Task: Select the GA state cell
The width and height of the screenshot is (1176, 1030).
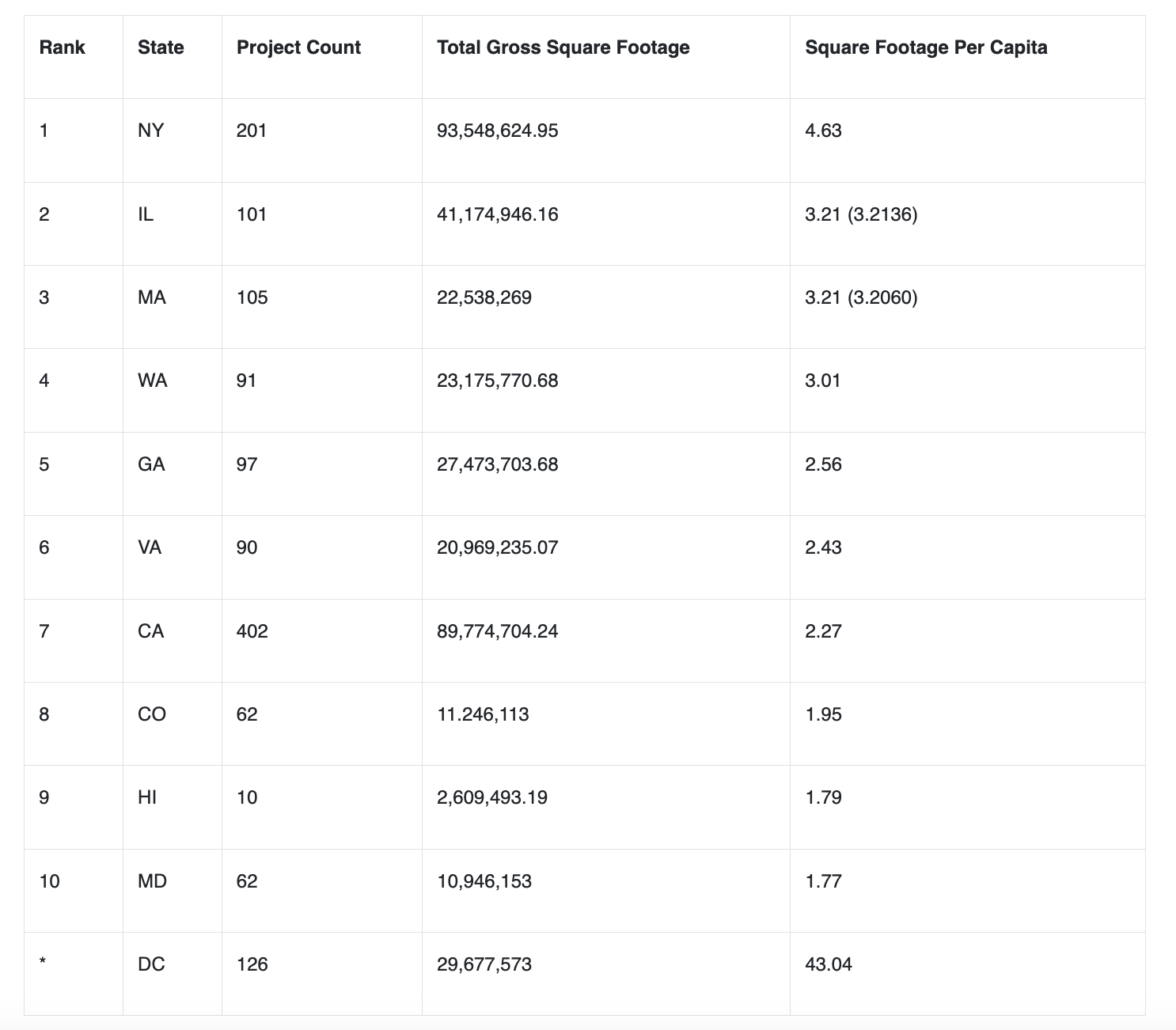Action: click(x=151, y=464)
